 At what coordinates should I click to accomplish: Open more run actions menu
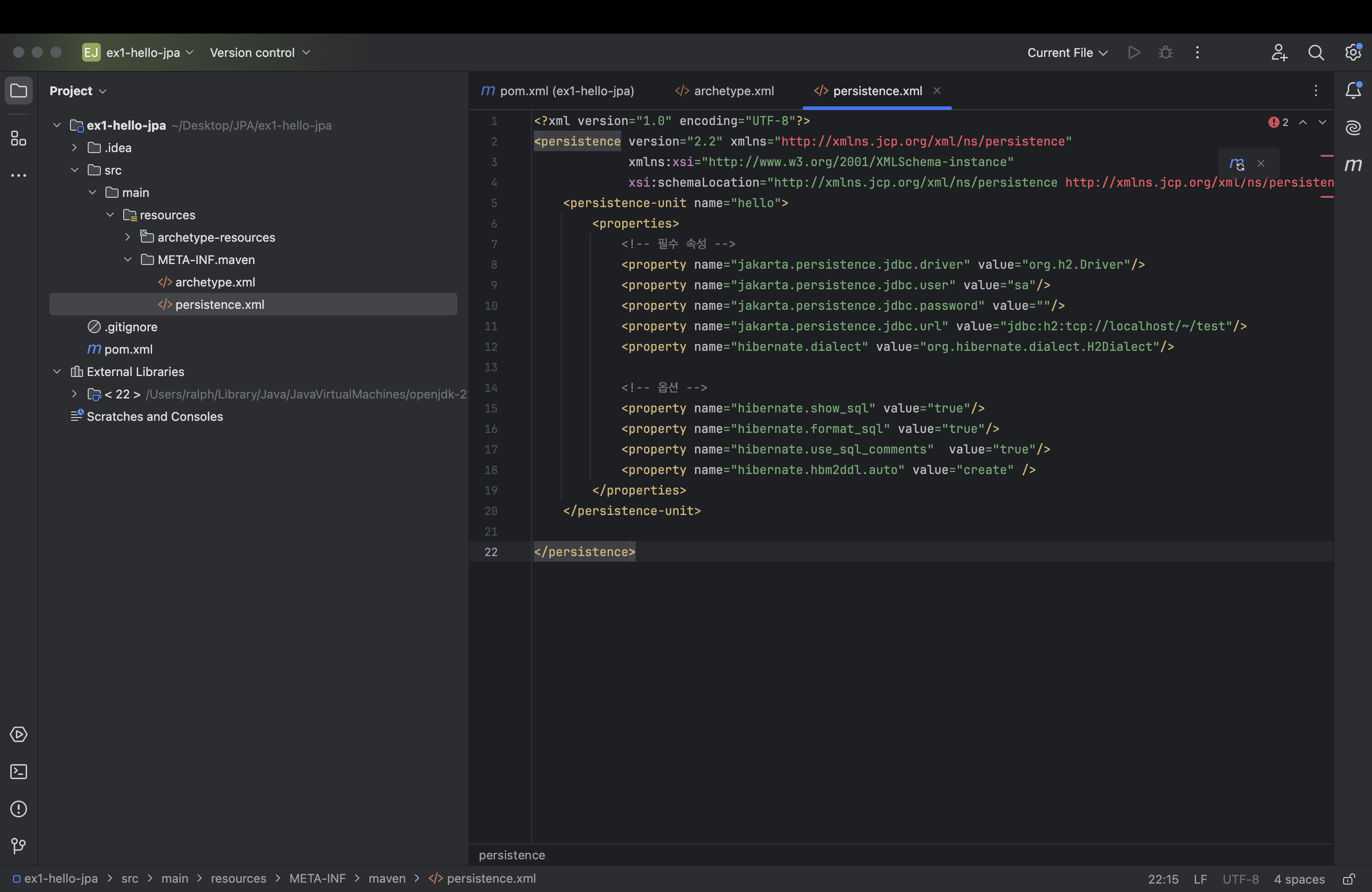[x=1197, y=52]
